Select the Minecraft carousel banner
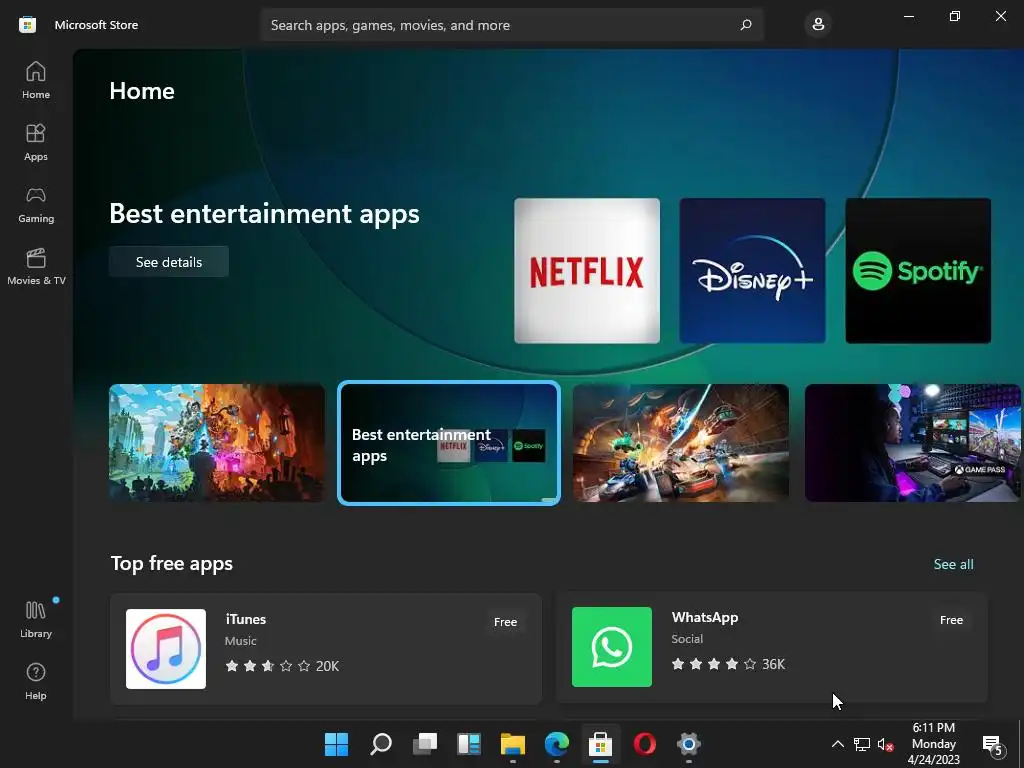The image size is (1024, 768). coord(217,443)
